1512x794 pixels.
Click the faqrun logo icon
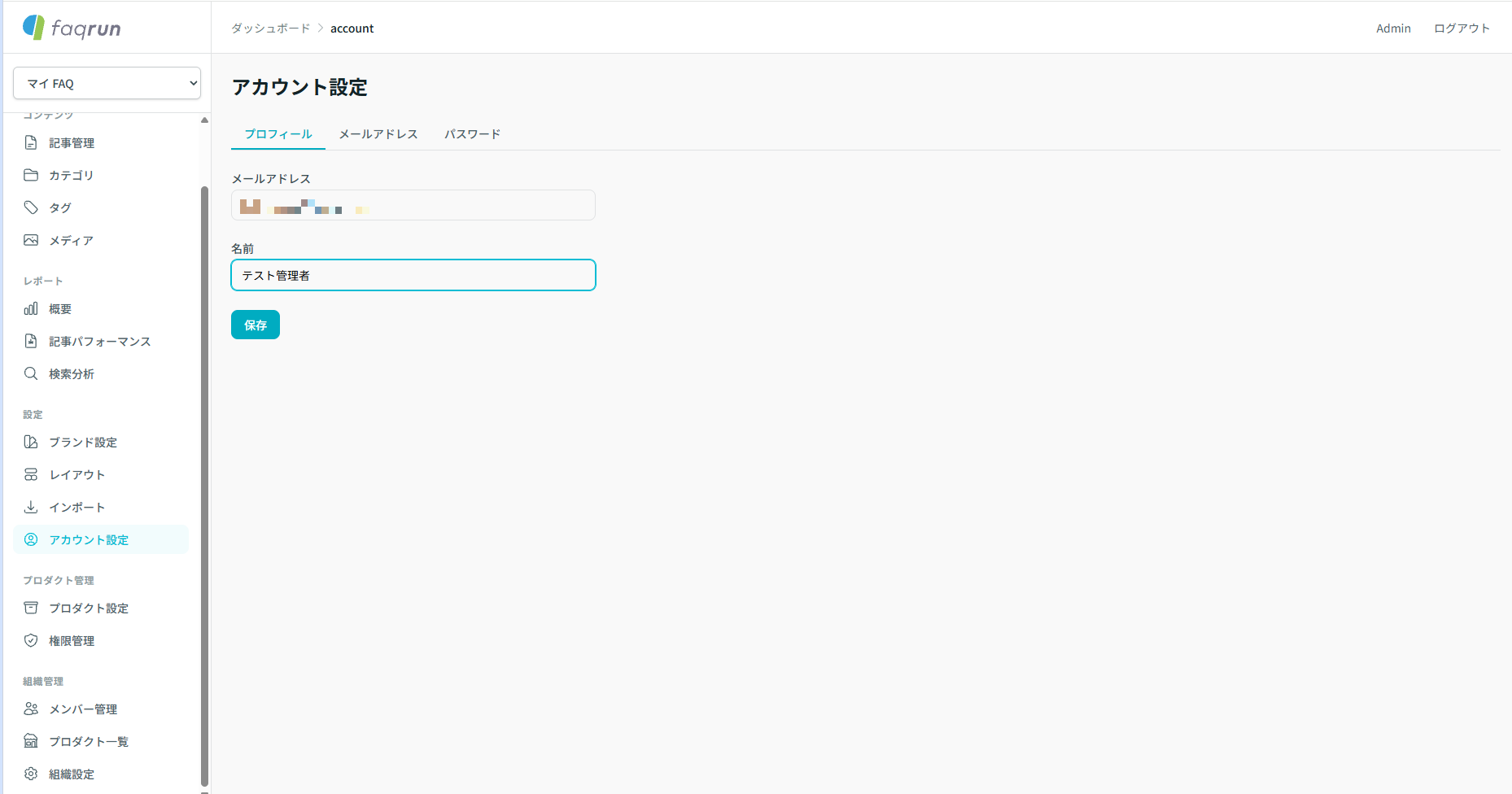tap(33, 28)
